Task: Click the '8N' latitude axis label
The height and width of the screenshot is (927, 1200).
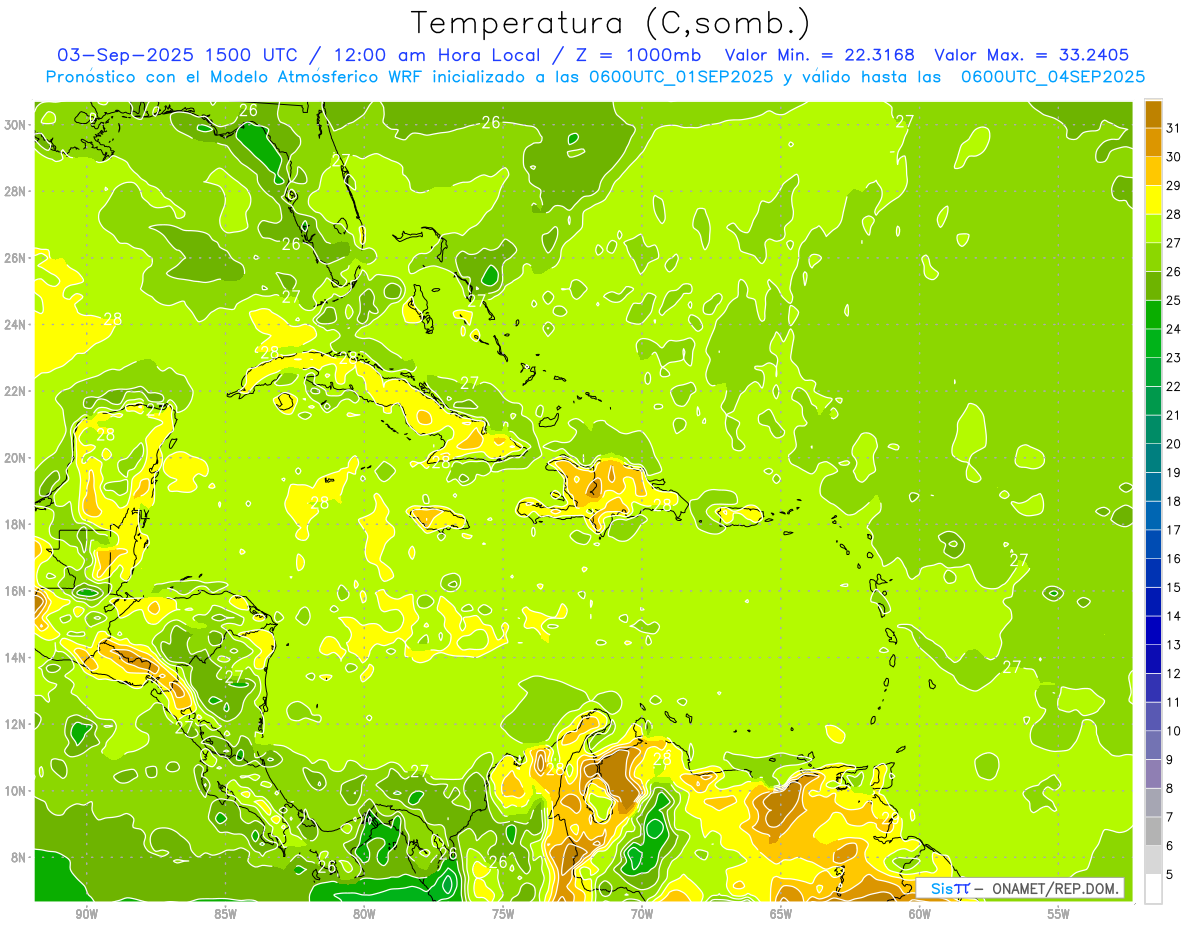Action: (19, 857)
